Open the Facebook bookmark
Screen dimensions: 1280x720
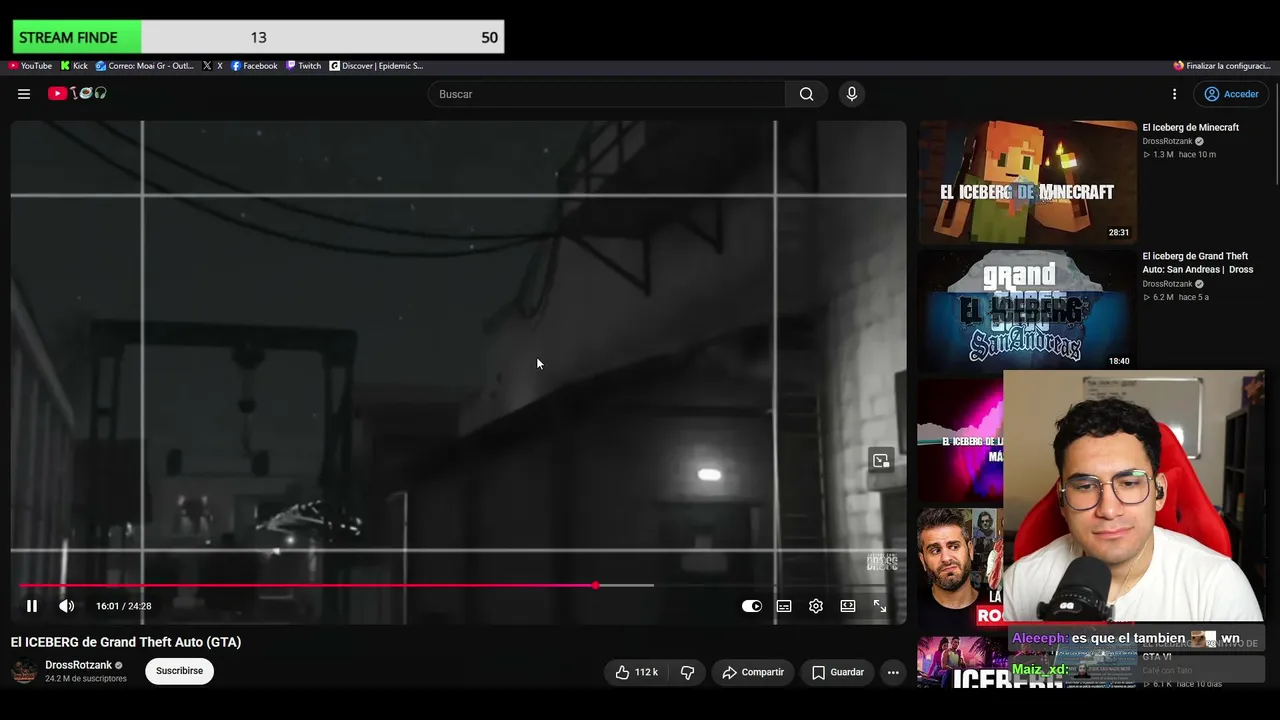(254, 66)
